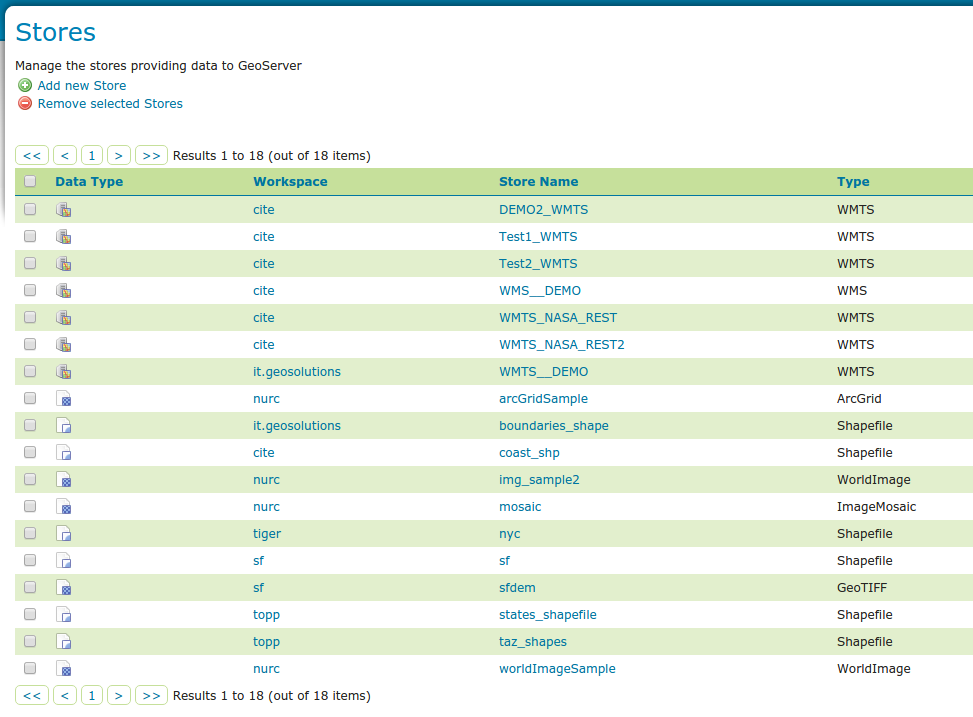Click the WMS store icon for WMS__DEMO
973x717 pixels.
point(63,290)
